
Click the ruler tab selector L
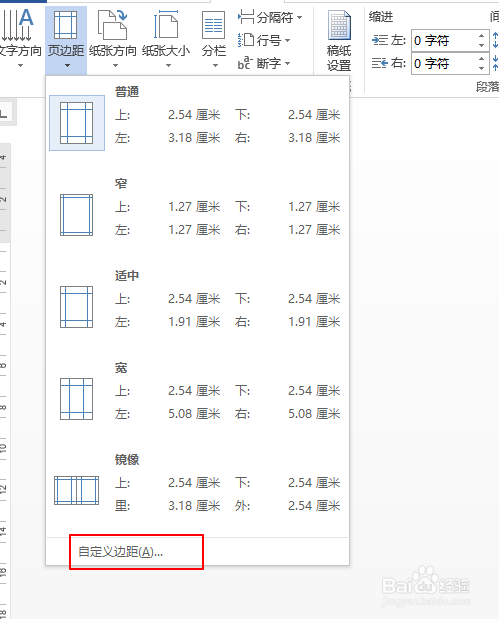4,114
